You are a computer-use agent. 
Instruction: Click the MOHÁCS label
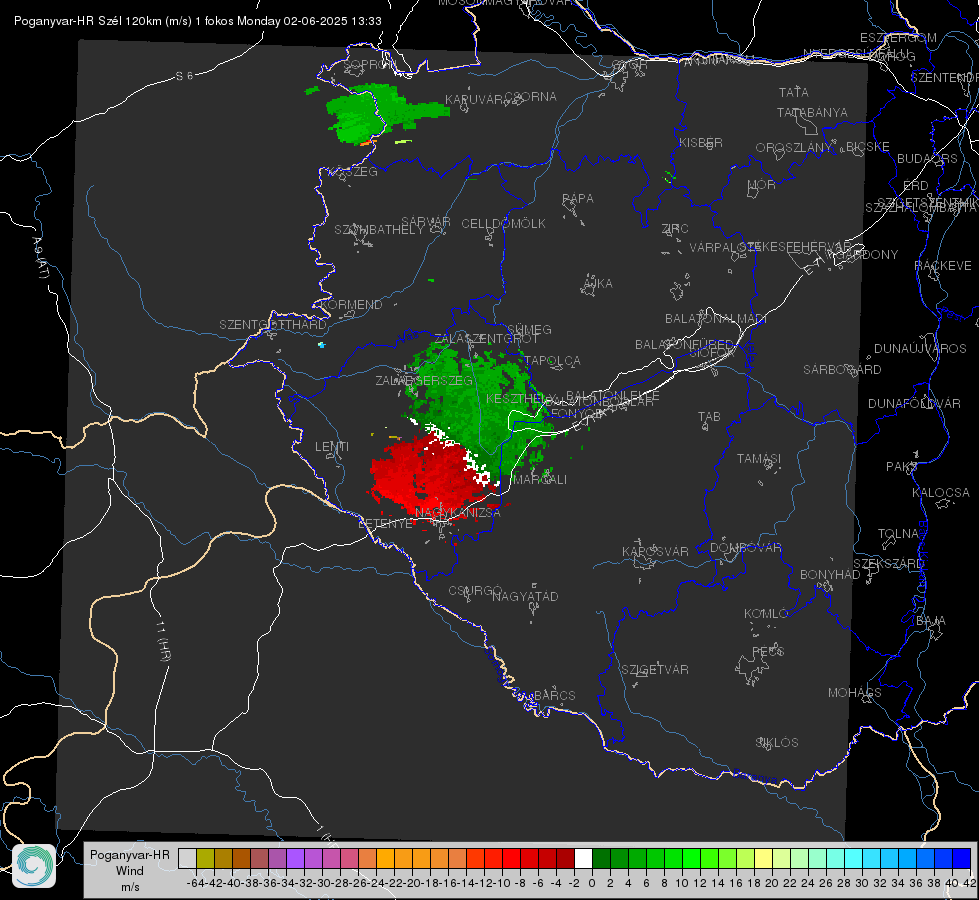pyautogui.click(x=854, y=693)
